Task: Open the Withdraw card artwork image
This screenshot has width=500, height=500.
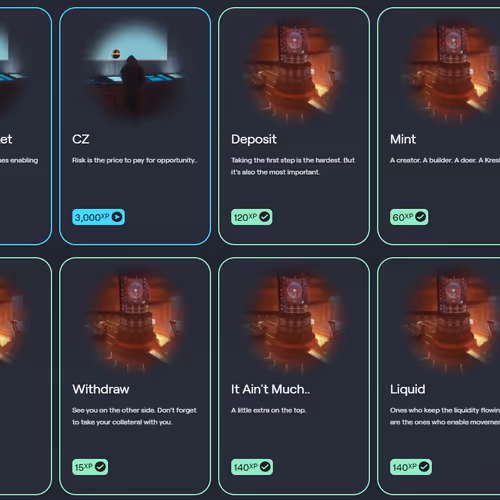Action: (x=135, y=322)
